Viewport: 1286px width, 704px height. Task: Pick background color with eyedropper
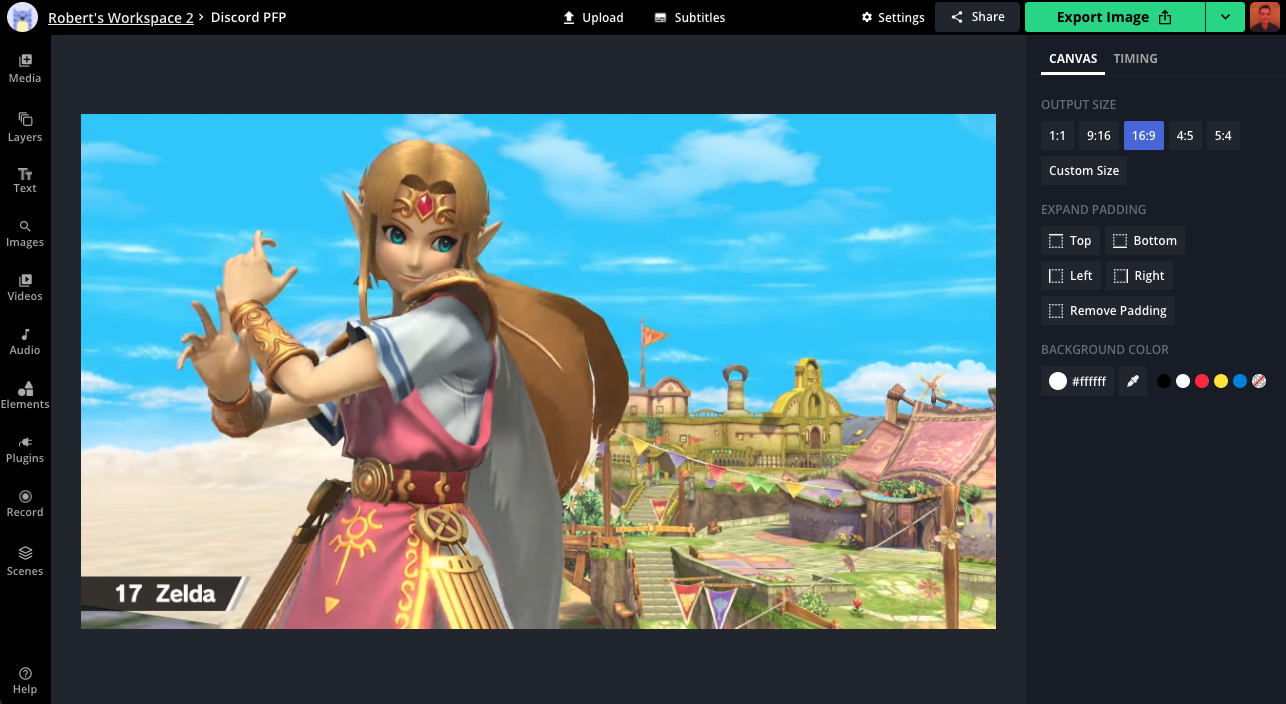(1133, 381)
